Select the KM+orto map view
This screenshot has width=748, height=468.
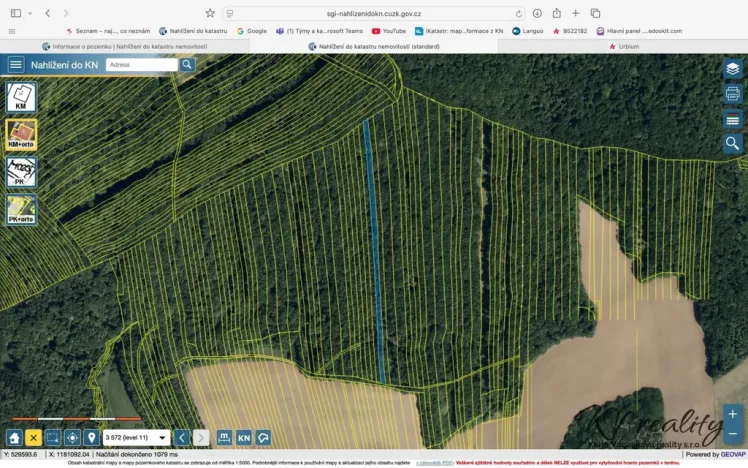(21, 135)
